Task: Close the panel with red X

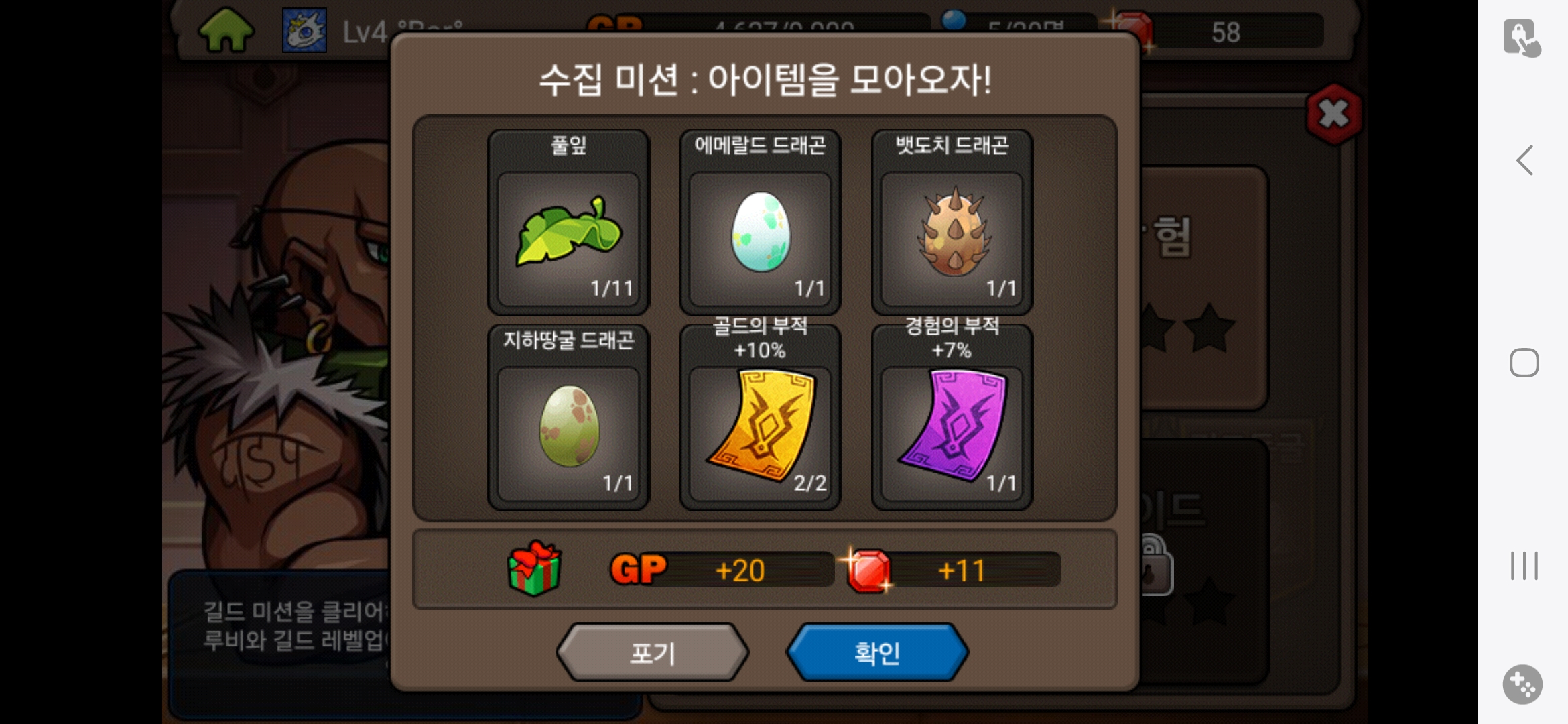Action: pos(1333,114)
